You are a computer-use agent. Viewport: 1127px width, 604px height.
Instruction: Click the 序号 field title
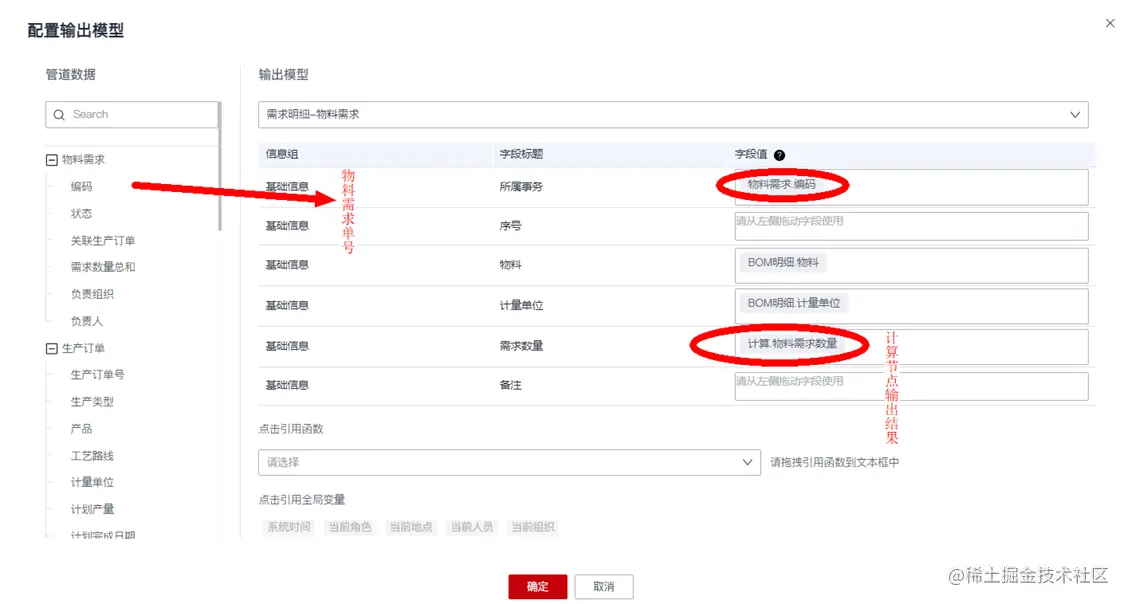tap(510, 226)
